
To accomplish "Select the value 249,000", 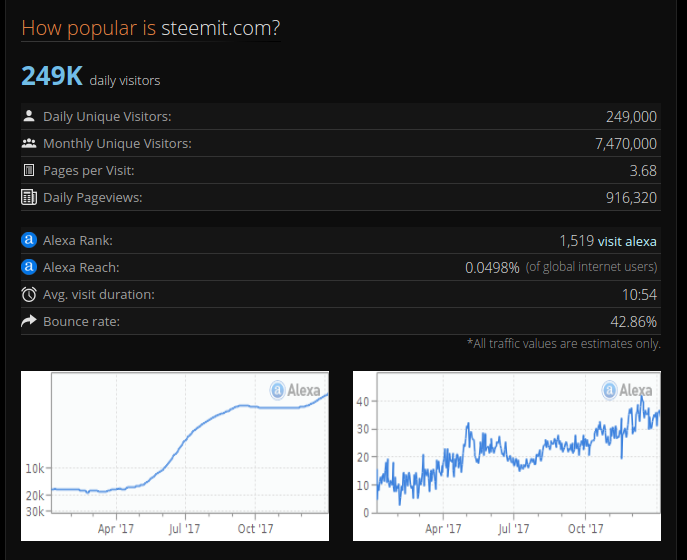I will tap(631, 117).
